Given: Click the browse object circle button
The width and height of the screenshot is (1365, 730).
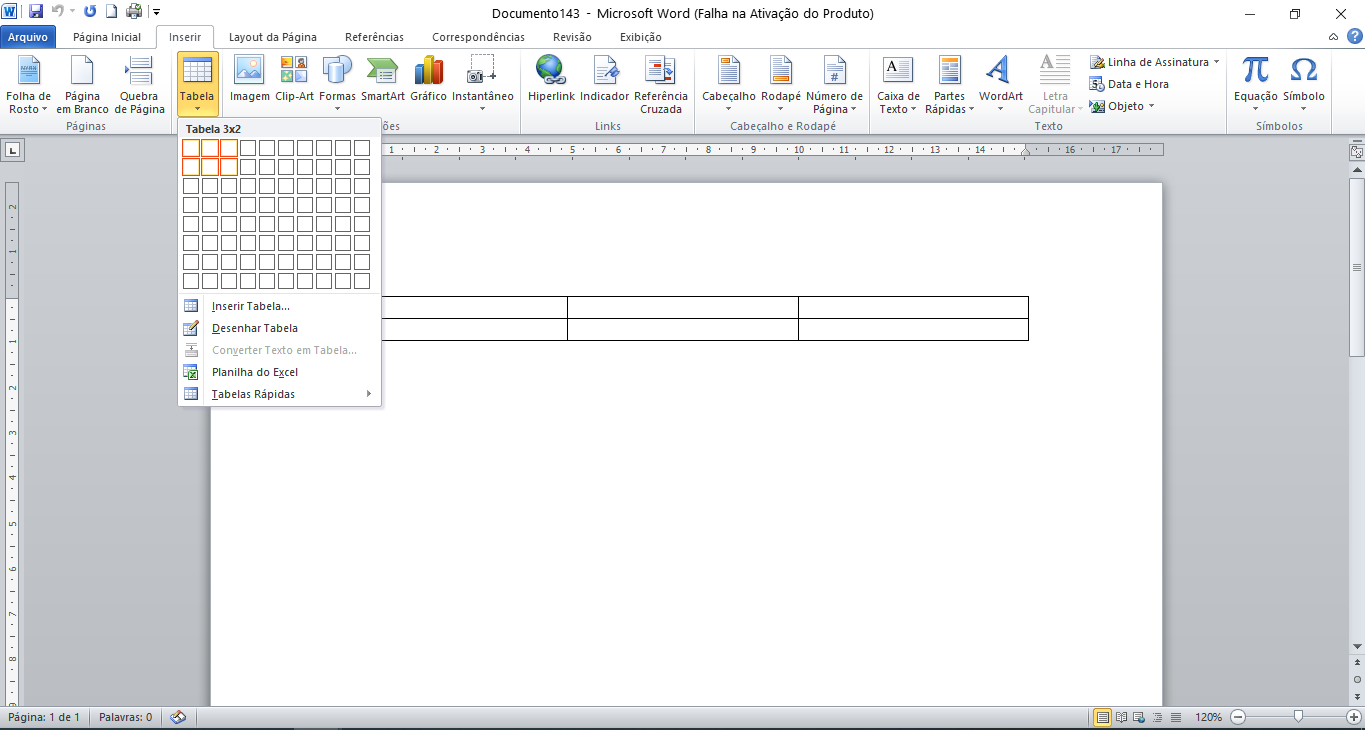Looking at the screenshot, I should point(1357,679).
